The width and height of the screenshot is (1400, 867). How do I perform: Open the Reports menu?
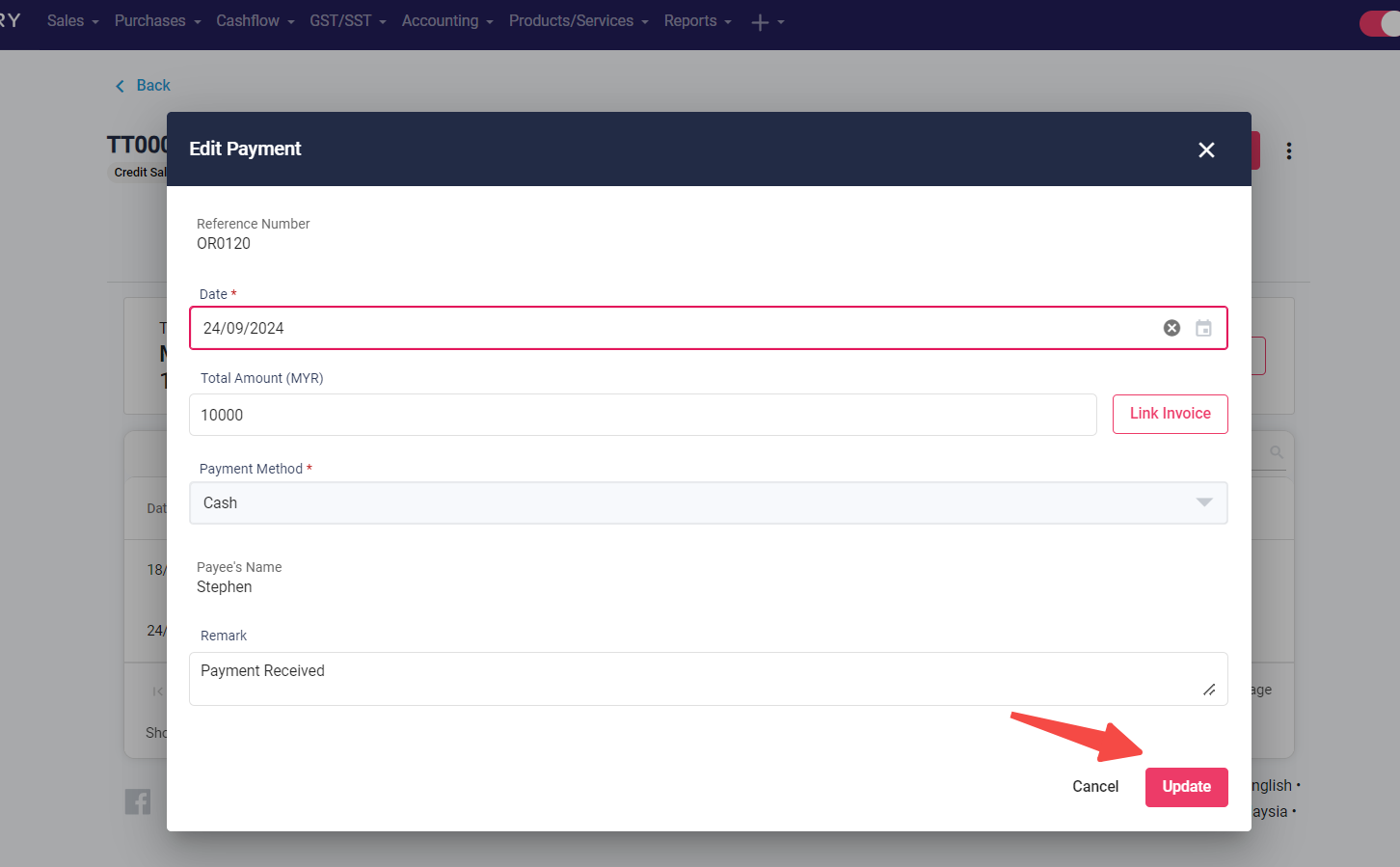click(x=697, y=20)
